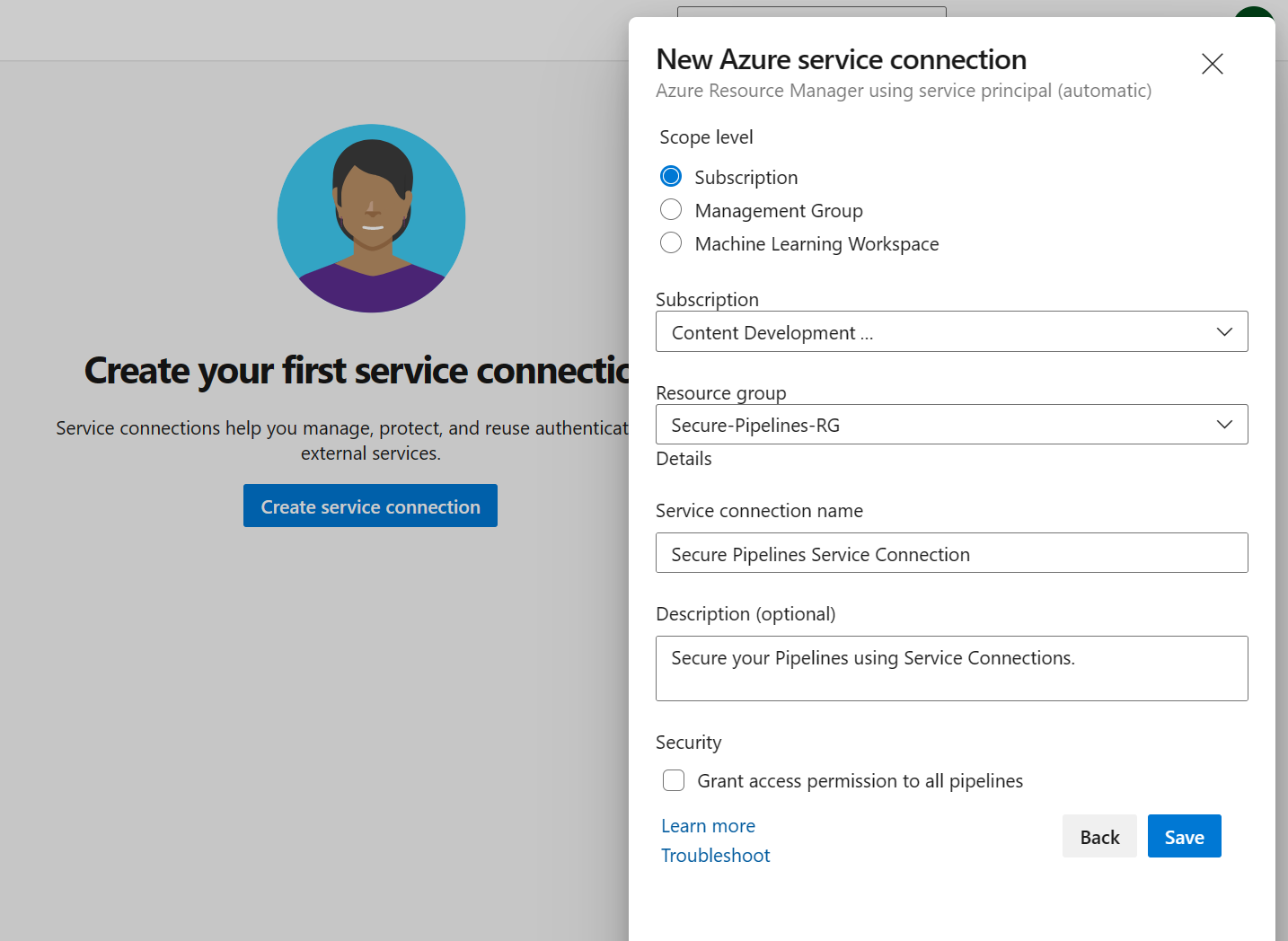Click Create service connection

pos(369,506)
